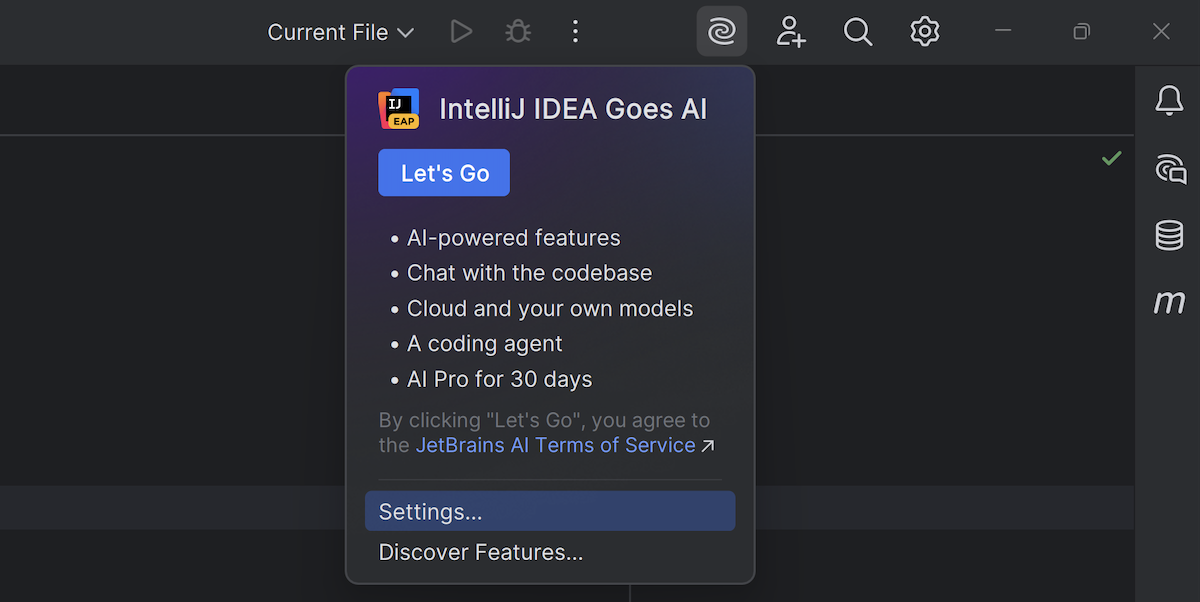Click the Debug bug icon
Viewport: 1200px width, 602px height.
[517, 32]
